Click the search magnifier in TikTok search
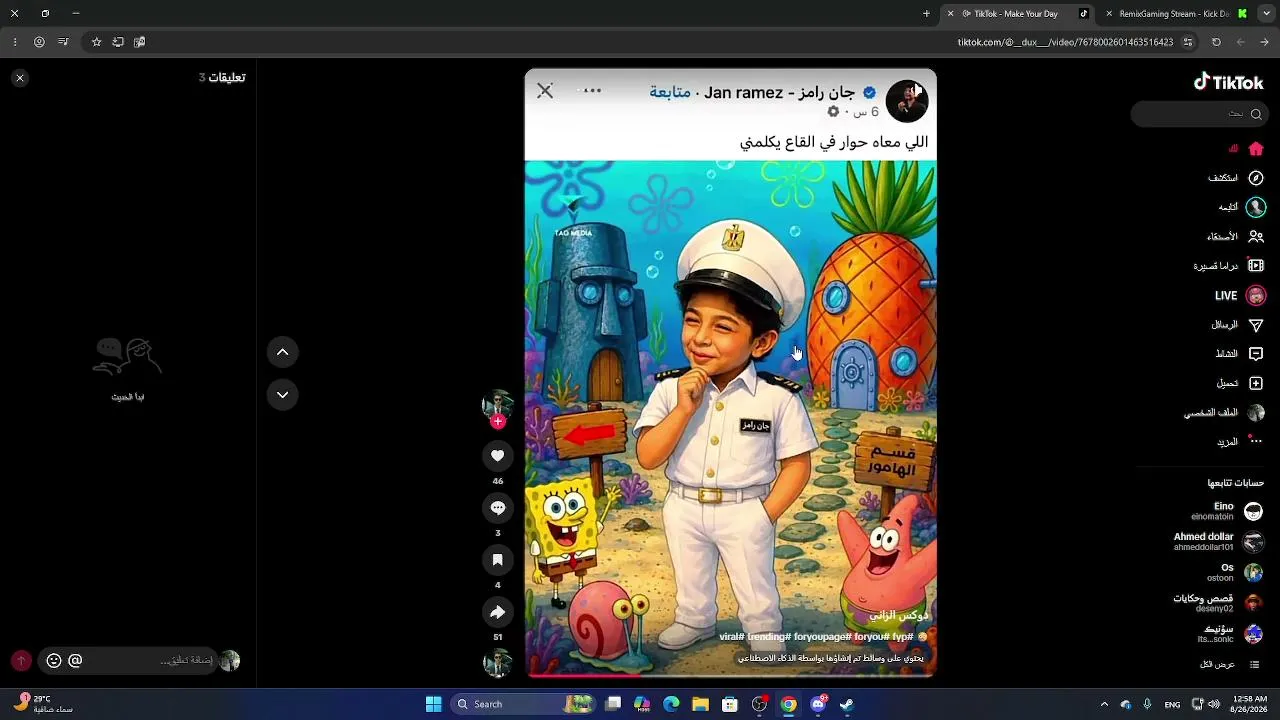The image size is (1280, 720). click(x=1256, y=114)
